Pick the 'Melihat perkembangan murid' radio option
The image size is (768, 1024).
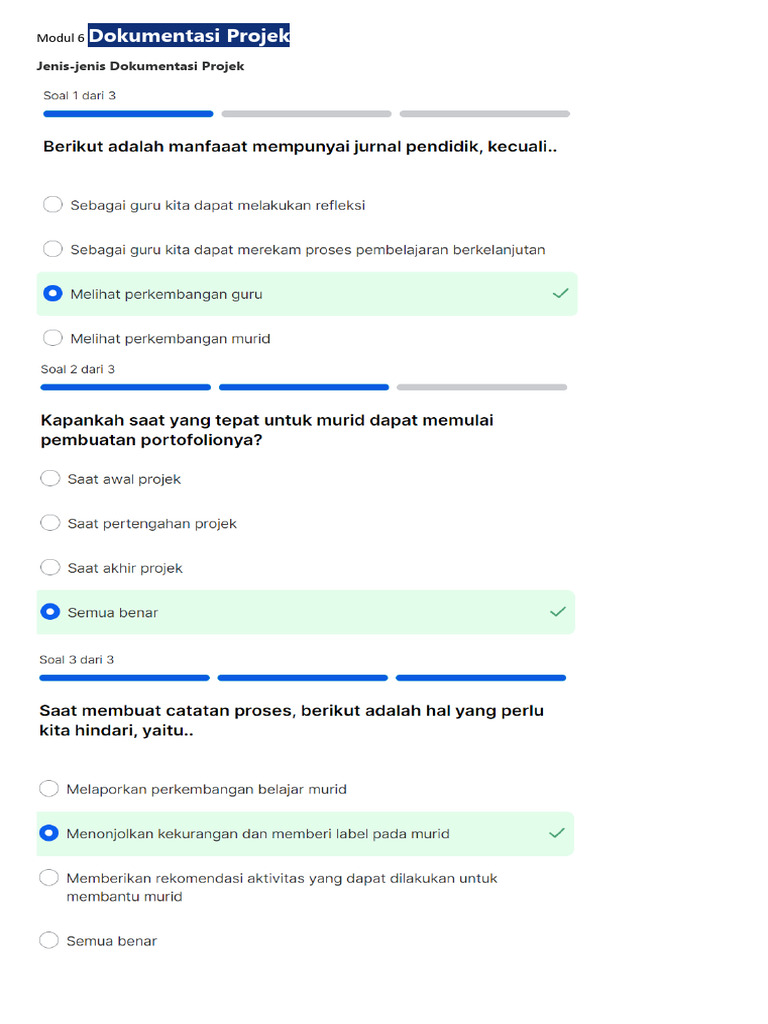coord(53,338)
